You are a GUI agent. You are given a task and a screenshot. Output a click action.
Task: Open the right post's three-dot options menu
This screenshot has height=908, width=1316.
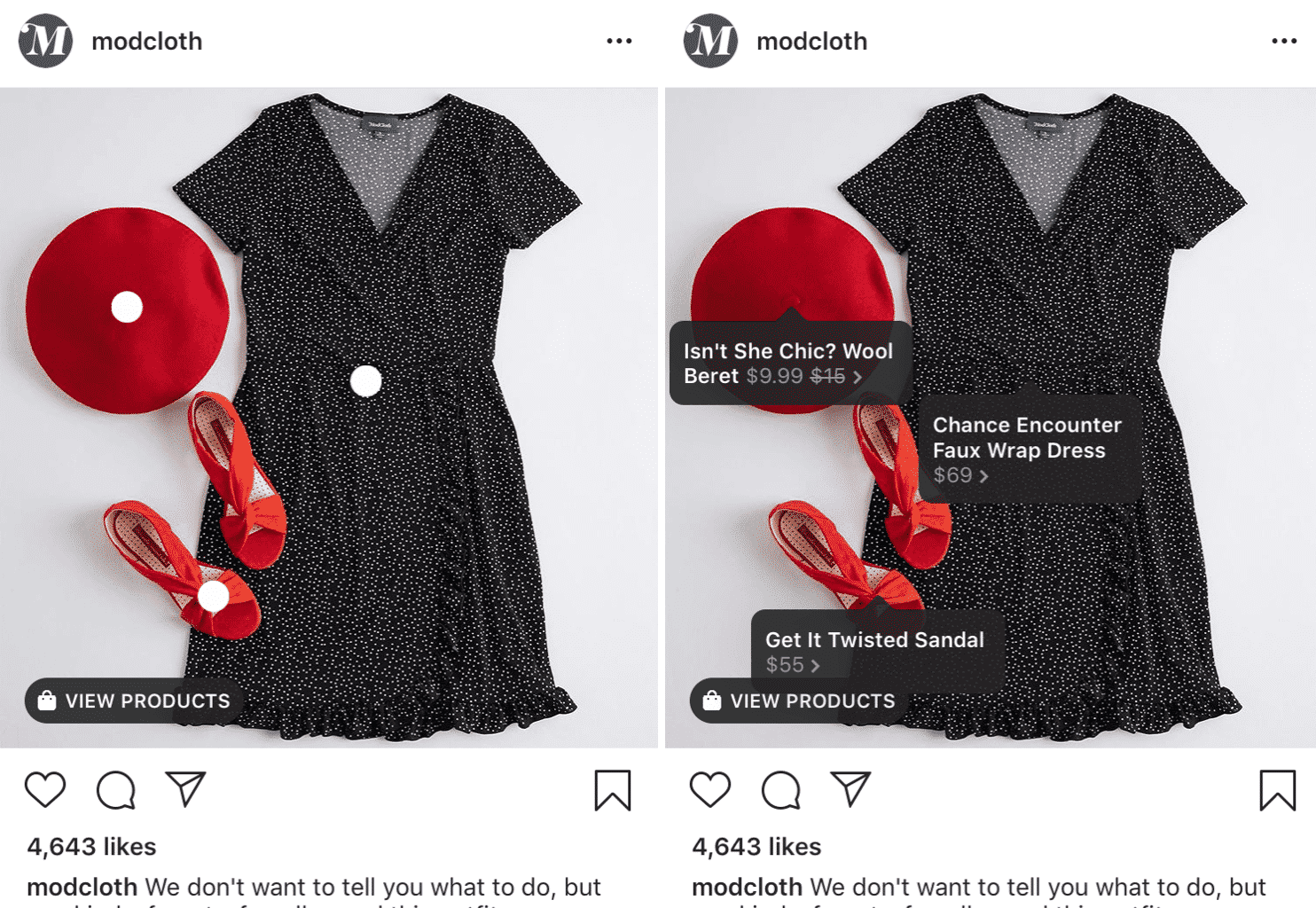(1284, 41)
